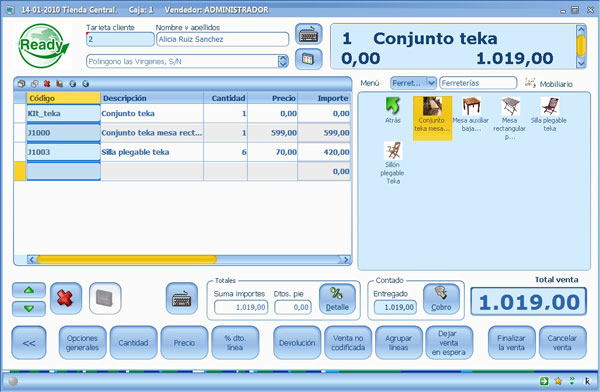Click the 420,00 importe cell
The image size is (600, 392).
click(324, 152)
